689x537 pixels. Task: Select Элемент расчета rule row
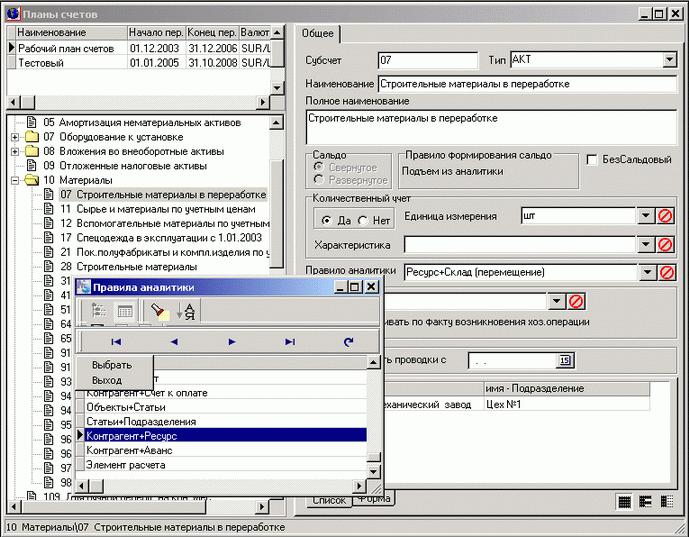coord(225,464)
